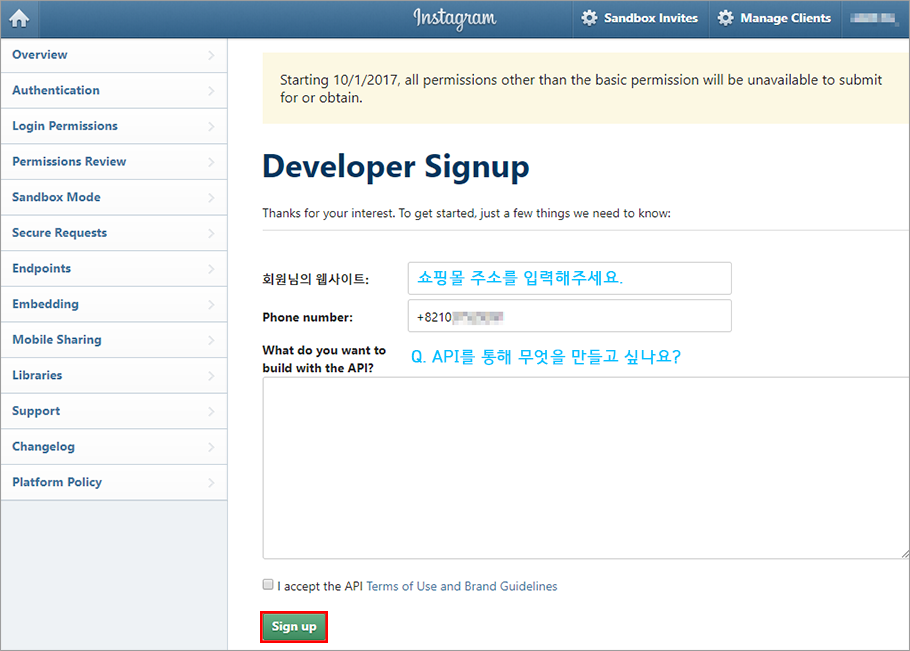910x651 pixels.
Task: Focus the Phone number input field
Action: click(569, 316)
